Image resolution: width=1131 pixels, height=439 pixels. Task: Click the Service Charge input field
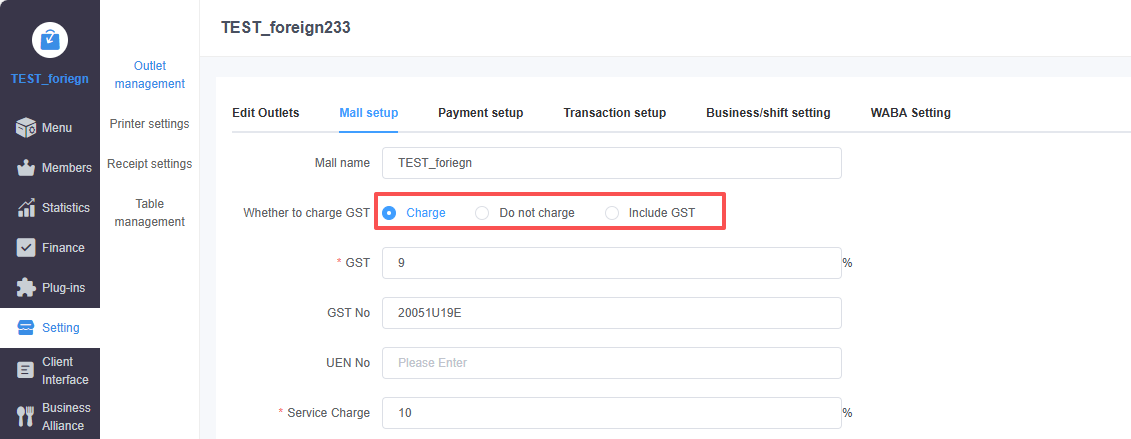(611, 413)
